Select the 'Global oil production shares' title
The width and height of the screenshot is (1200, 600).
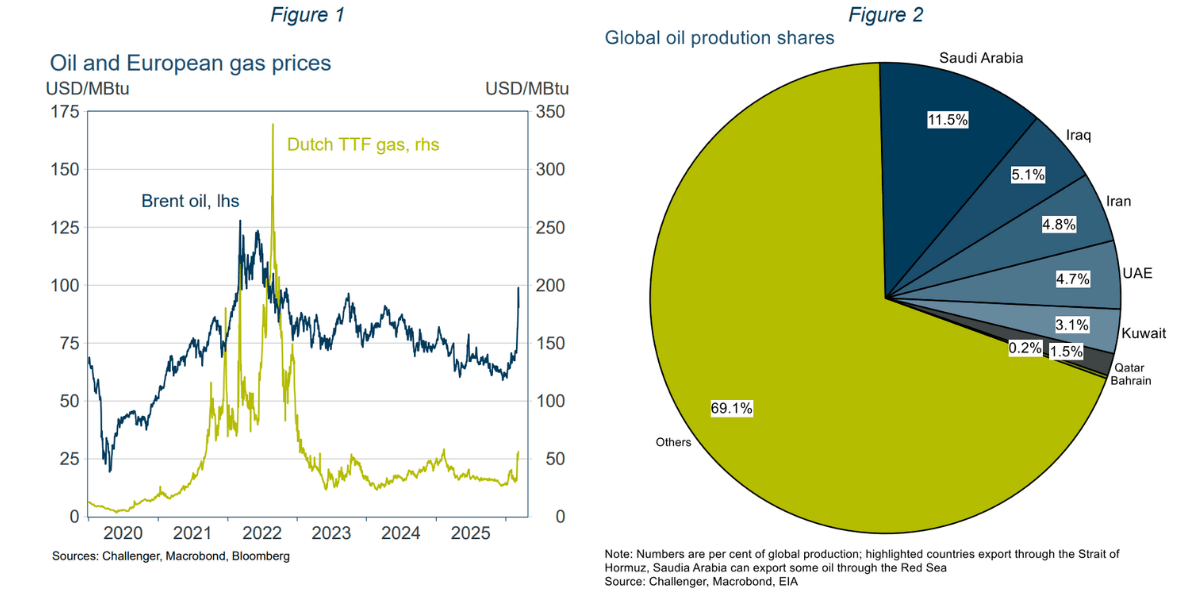(719, 38)
